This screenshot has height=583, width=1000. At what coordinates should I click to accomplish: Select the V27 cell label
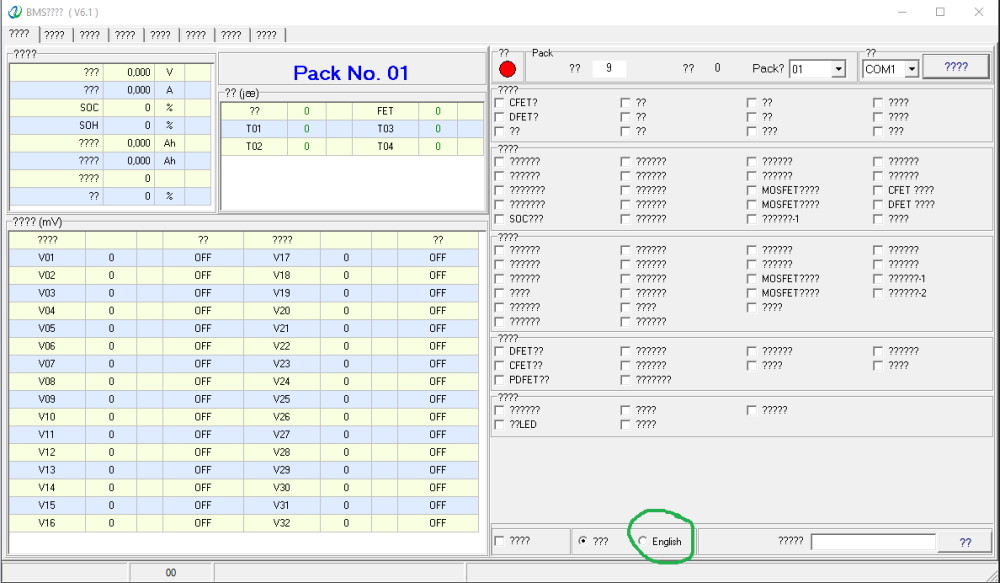282,434
